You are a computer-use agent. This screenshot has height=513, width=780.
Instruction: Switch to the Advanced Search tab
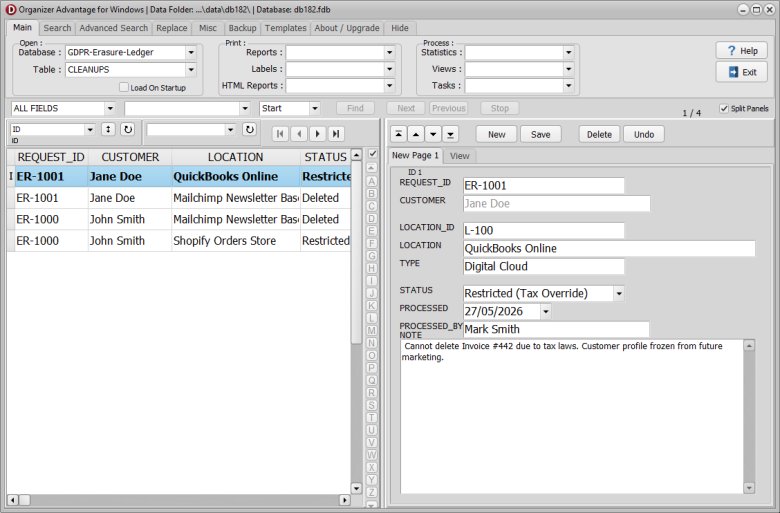point(113,28)
